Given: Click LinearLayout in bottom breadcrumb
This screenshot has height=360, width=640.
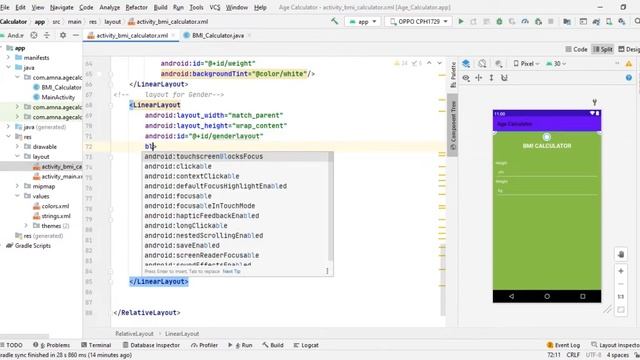Looking at the screenshot, I should (x=182, y=333).
